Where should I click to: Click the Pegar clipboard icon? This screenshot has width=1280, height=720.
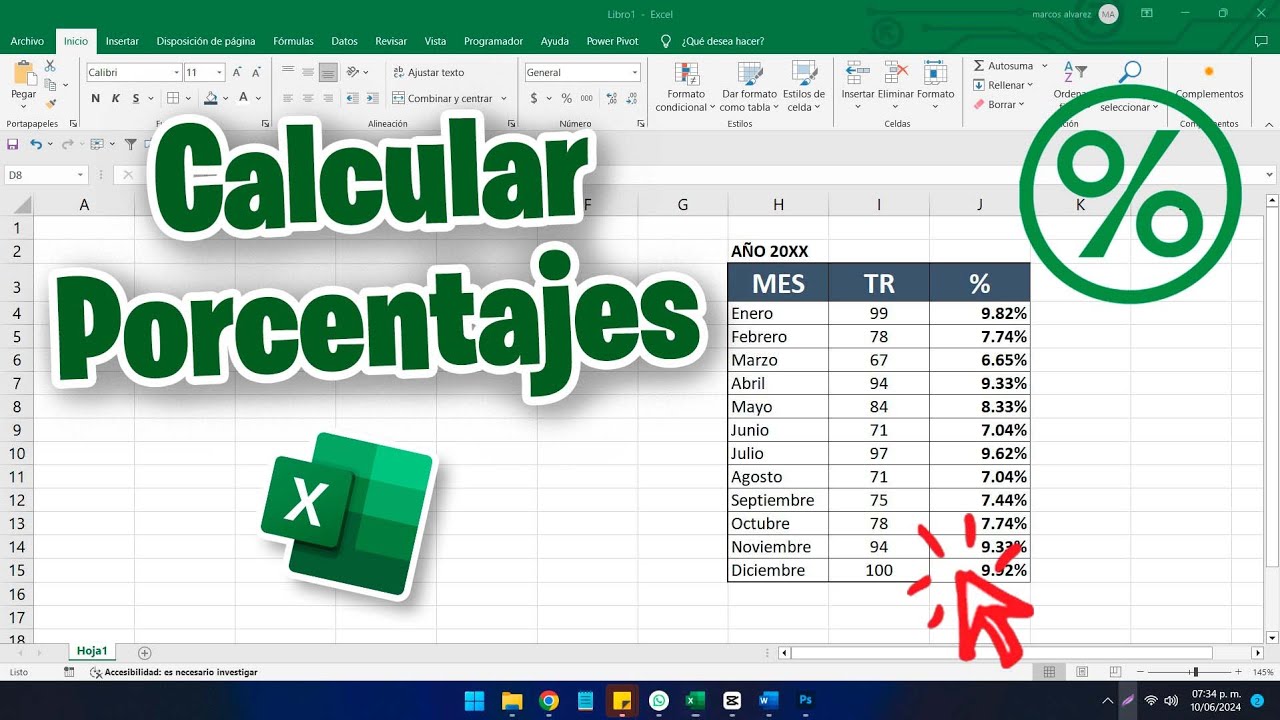point(24,73)
